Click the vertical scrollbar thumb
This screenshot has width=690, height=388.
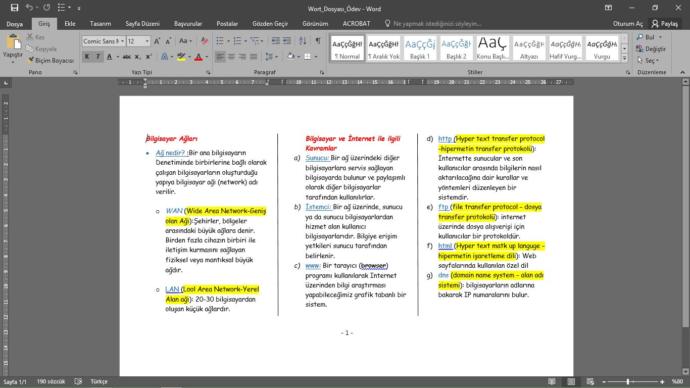click(x=685, y=207)
